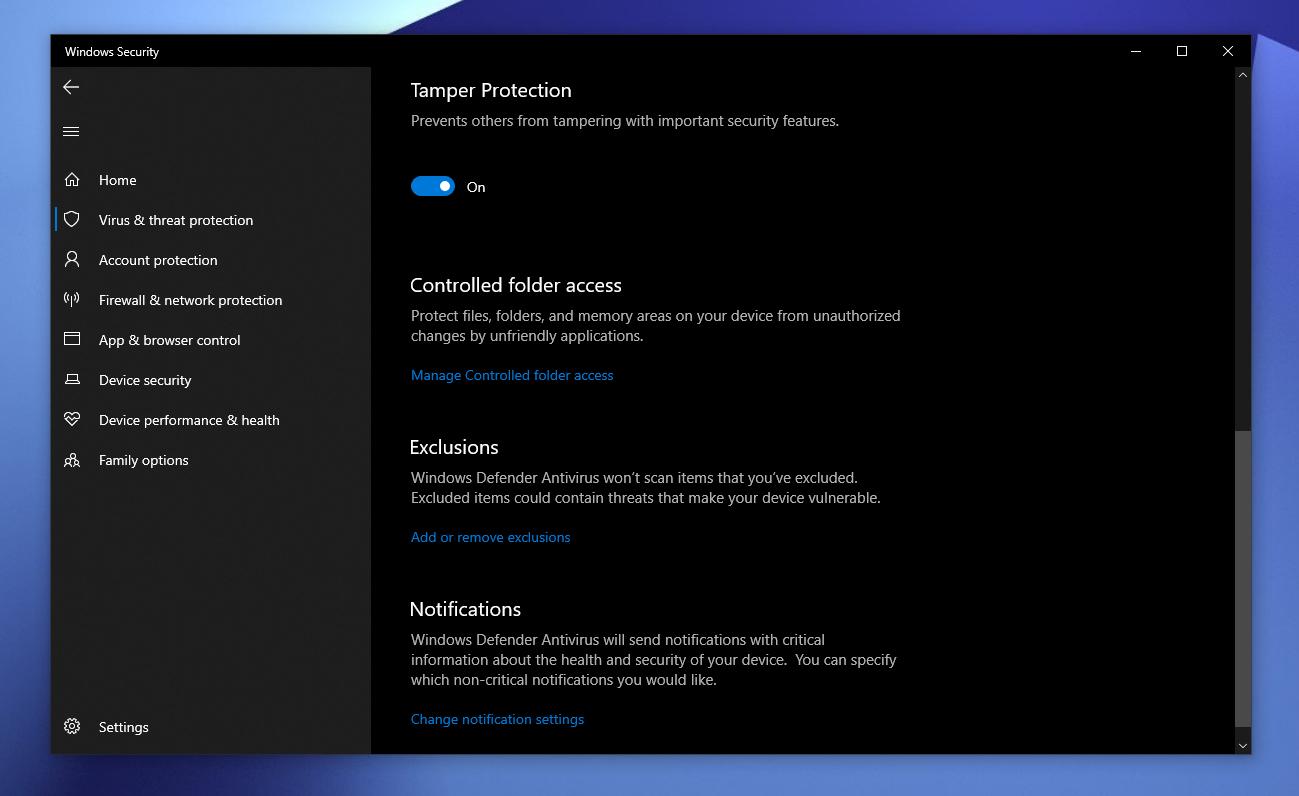Maximize the Windows Security window
The height and width of the screenshot is (796, 1299).
(x=1182, y=51)
